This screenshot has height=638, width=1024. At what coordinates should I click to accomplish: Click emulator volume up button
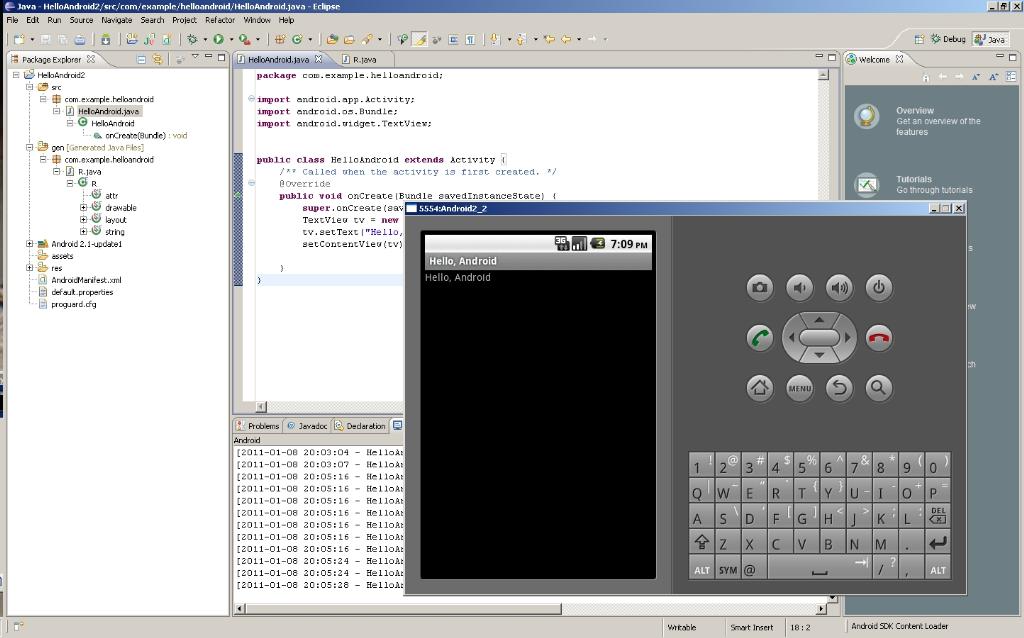(839, 287)
